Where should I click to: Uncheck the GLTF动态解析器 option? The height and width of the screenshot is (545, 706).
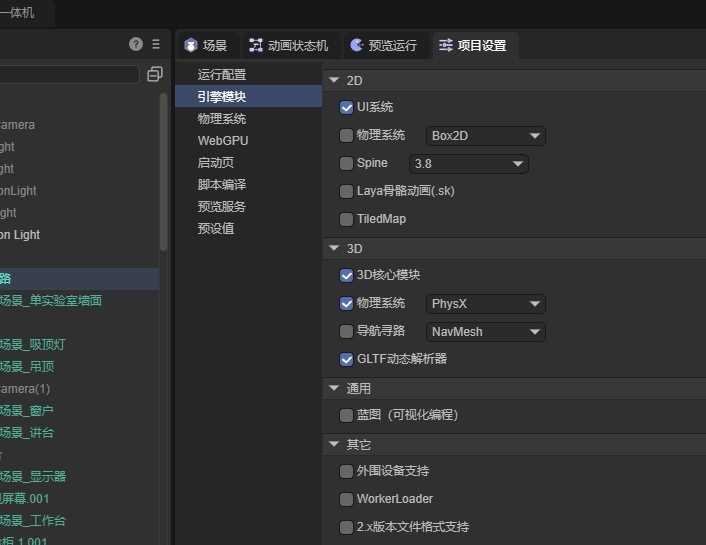click(x=347, y=359)
